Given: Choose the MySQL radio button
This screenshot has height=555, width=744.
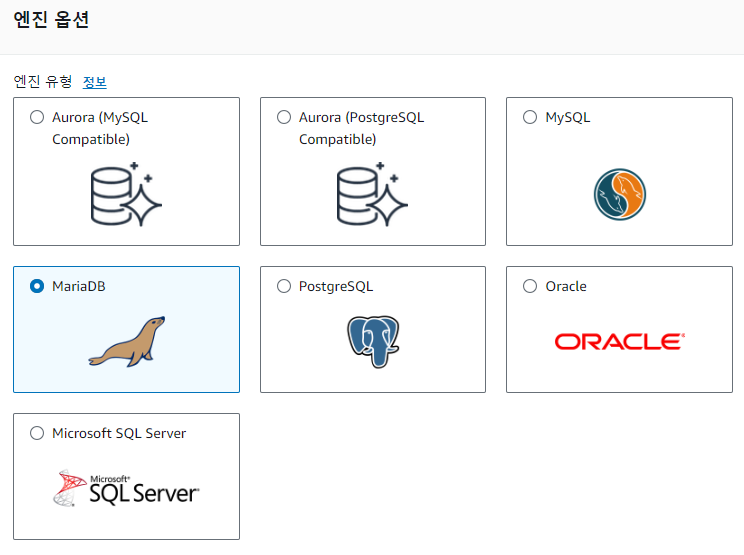Looking at the screenshot, I should 530,117.
